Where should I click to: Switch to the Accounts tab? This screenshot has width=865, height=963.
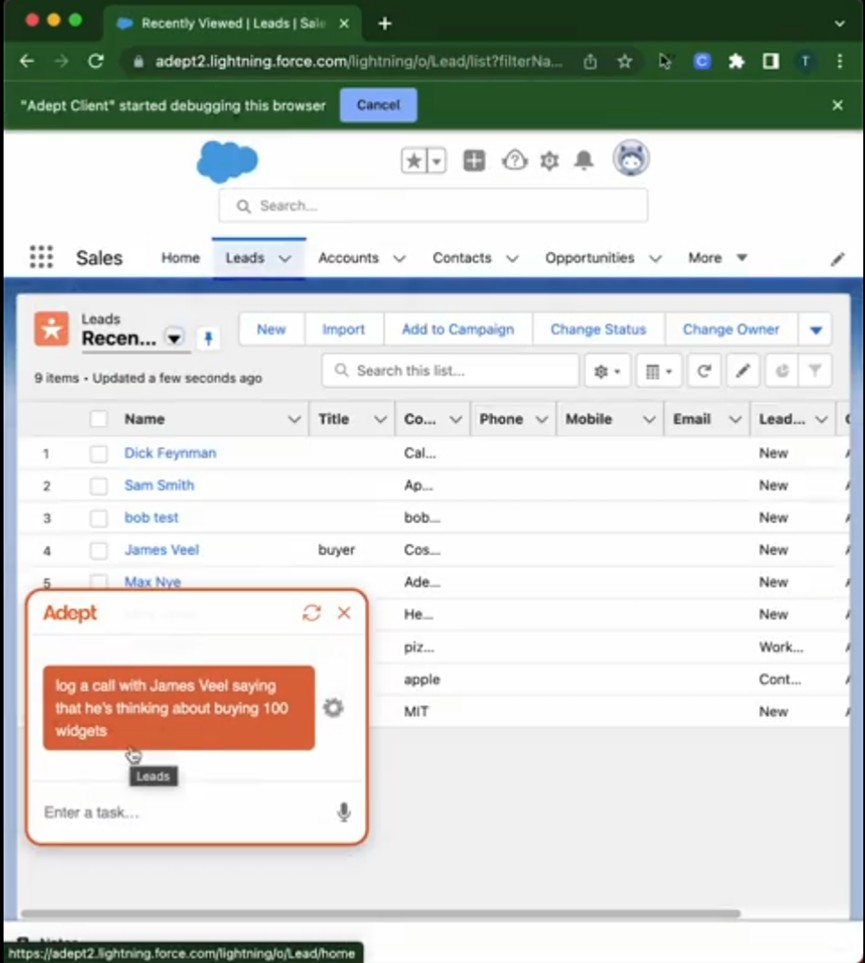point(348,258)
